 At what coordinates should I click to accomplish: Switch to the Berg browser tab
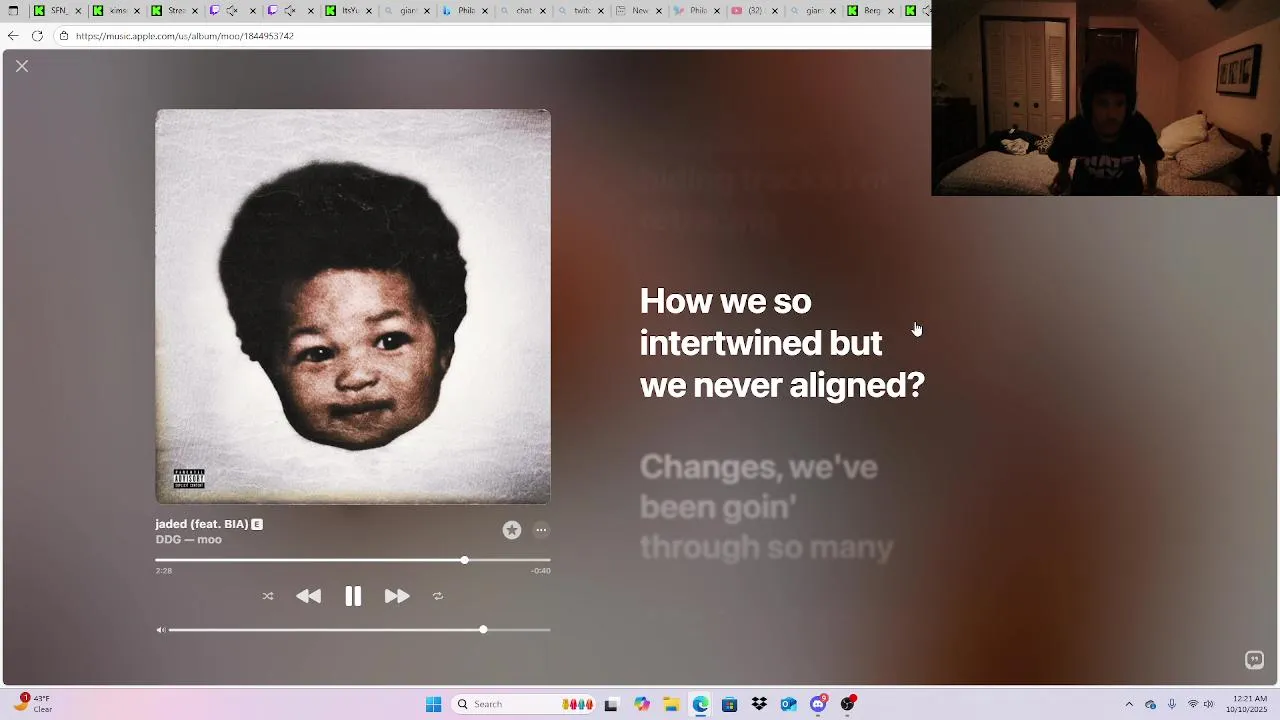(872, 11)
